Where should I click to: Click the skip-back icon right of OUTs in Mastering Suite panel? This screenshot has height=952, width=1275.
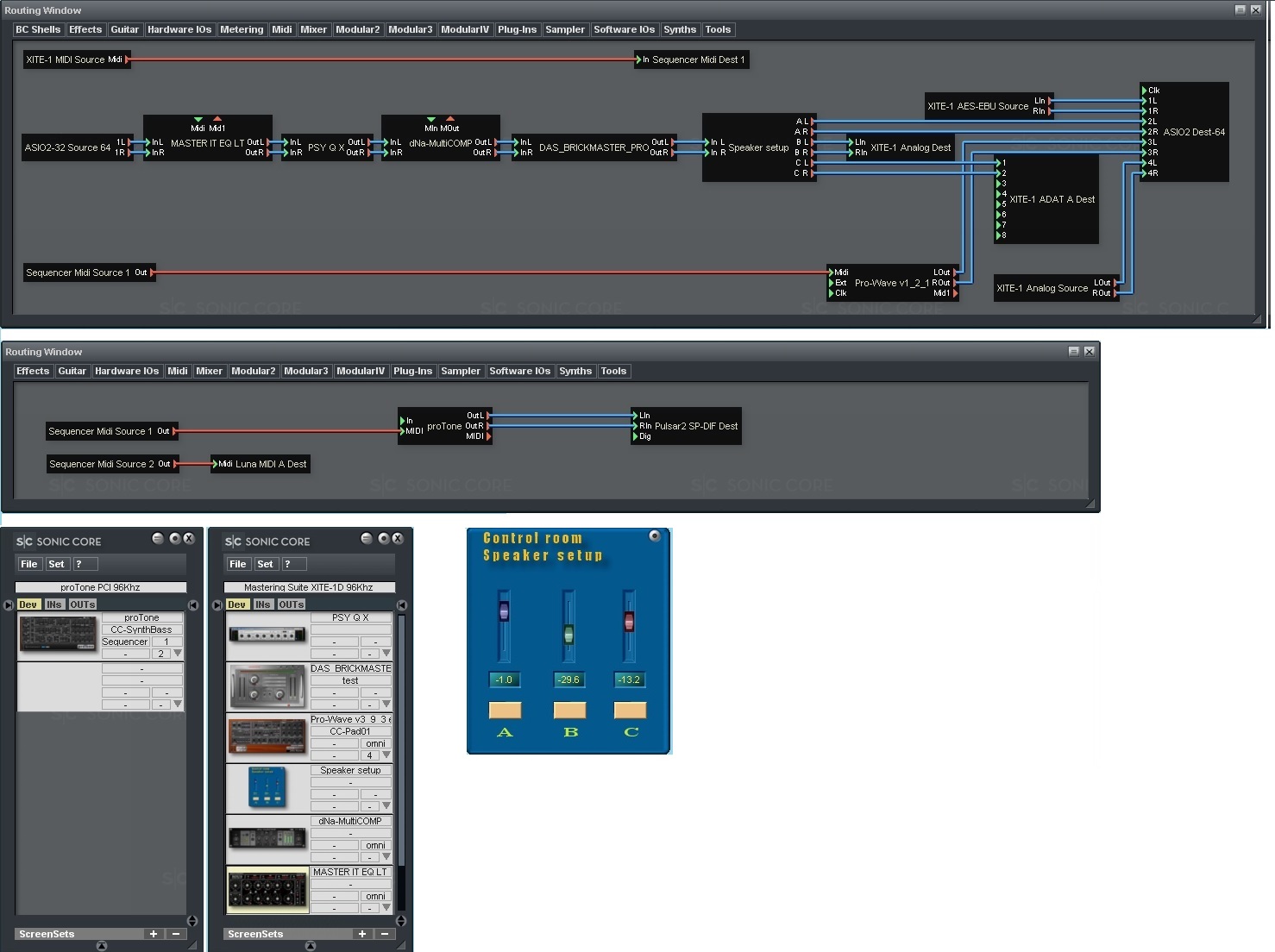point(402,604)
